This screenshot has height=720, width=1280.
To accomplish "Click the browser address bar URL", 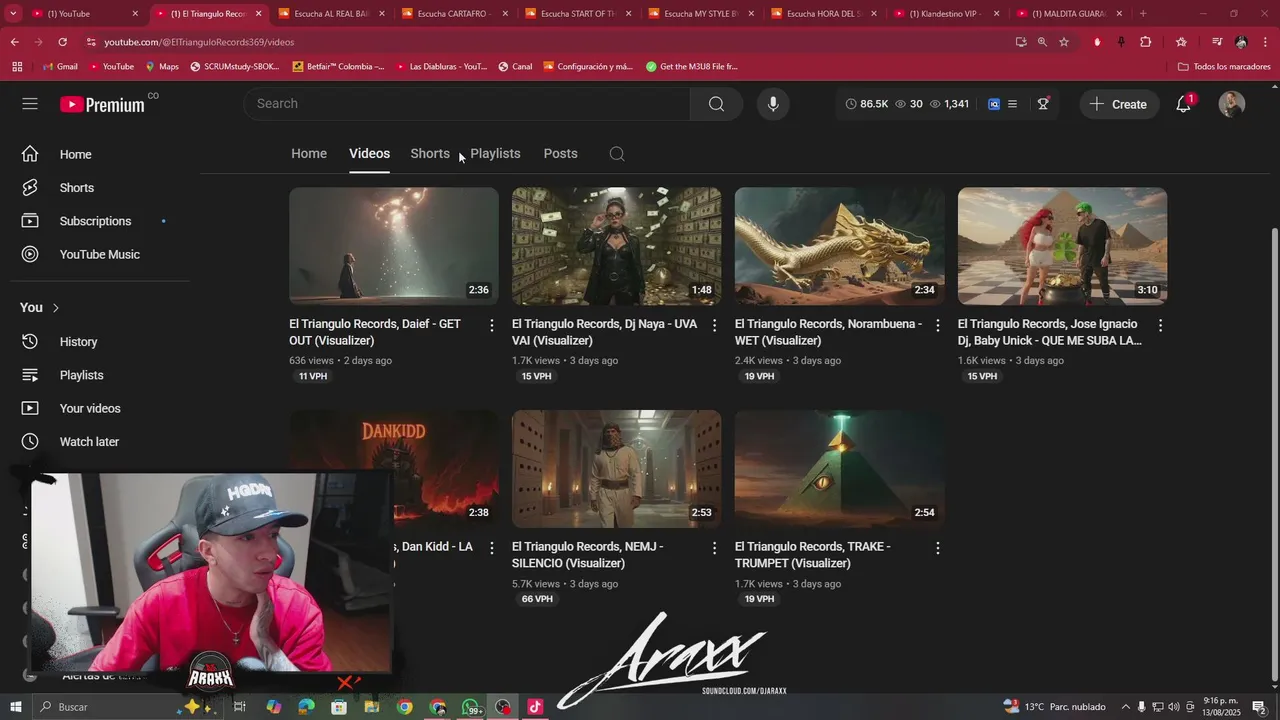I will [x=199, y=42].
